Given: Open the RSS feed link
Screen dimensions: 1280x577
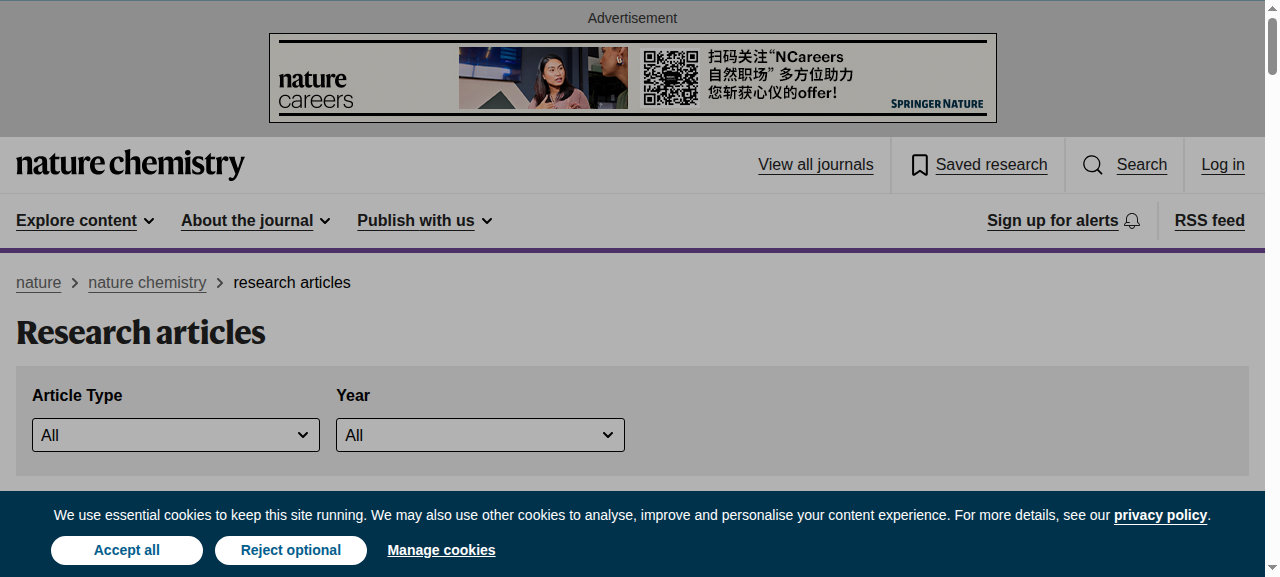Looking at the screenshot, I should click(1210, 221).
